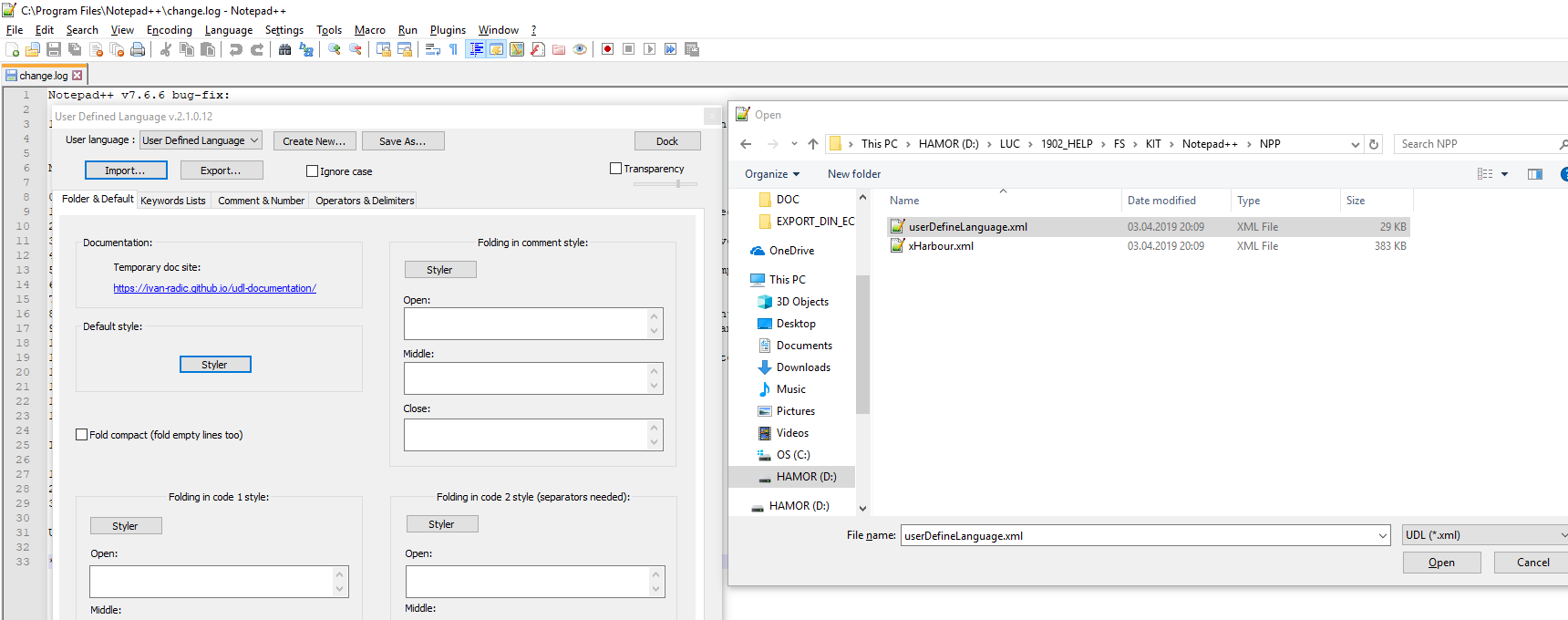
Task: Open the User language combo box
Action: pyautogui.click(x=201, y=140)
